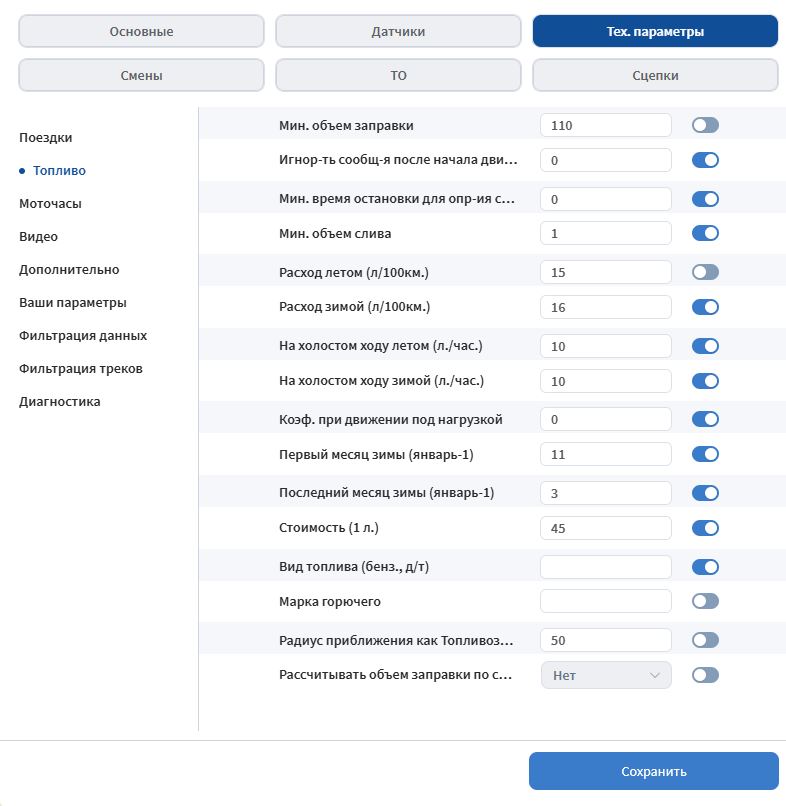The width and height of the screenshot is (786, 806).
Task: Enable the Марка горючего switch
Action: point(705,601)
